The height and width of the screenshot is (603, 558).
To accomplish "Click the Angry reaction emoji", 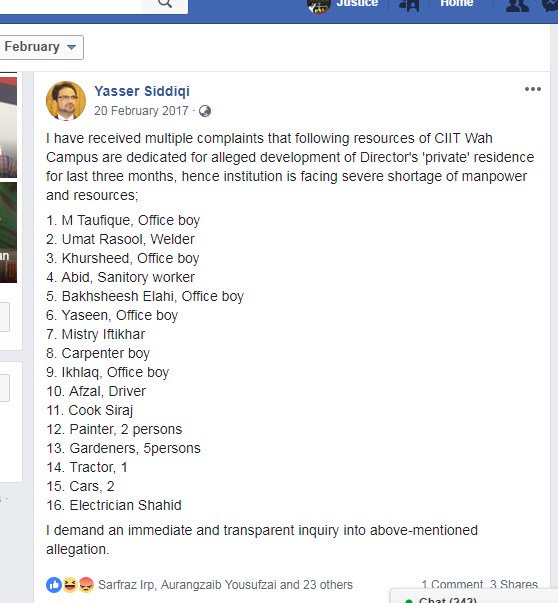I will pyautogui.click(x=86, y=585).
